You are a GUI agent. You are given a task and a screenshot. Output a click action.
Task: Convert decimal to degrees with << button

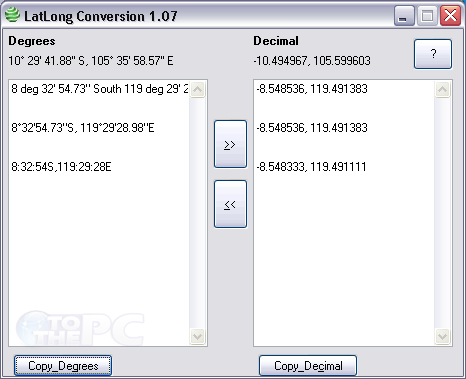(230, 204)
